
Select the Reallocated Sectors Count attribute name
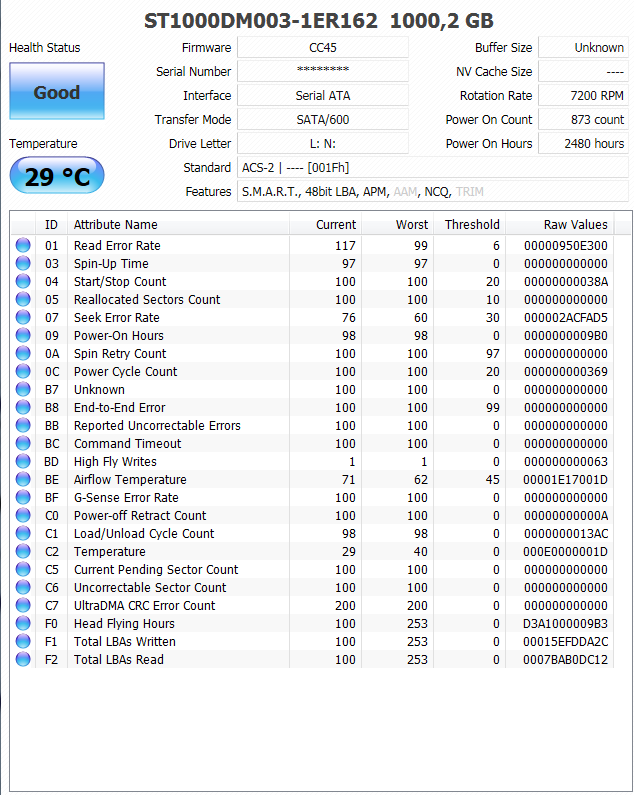point(147,299)
